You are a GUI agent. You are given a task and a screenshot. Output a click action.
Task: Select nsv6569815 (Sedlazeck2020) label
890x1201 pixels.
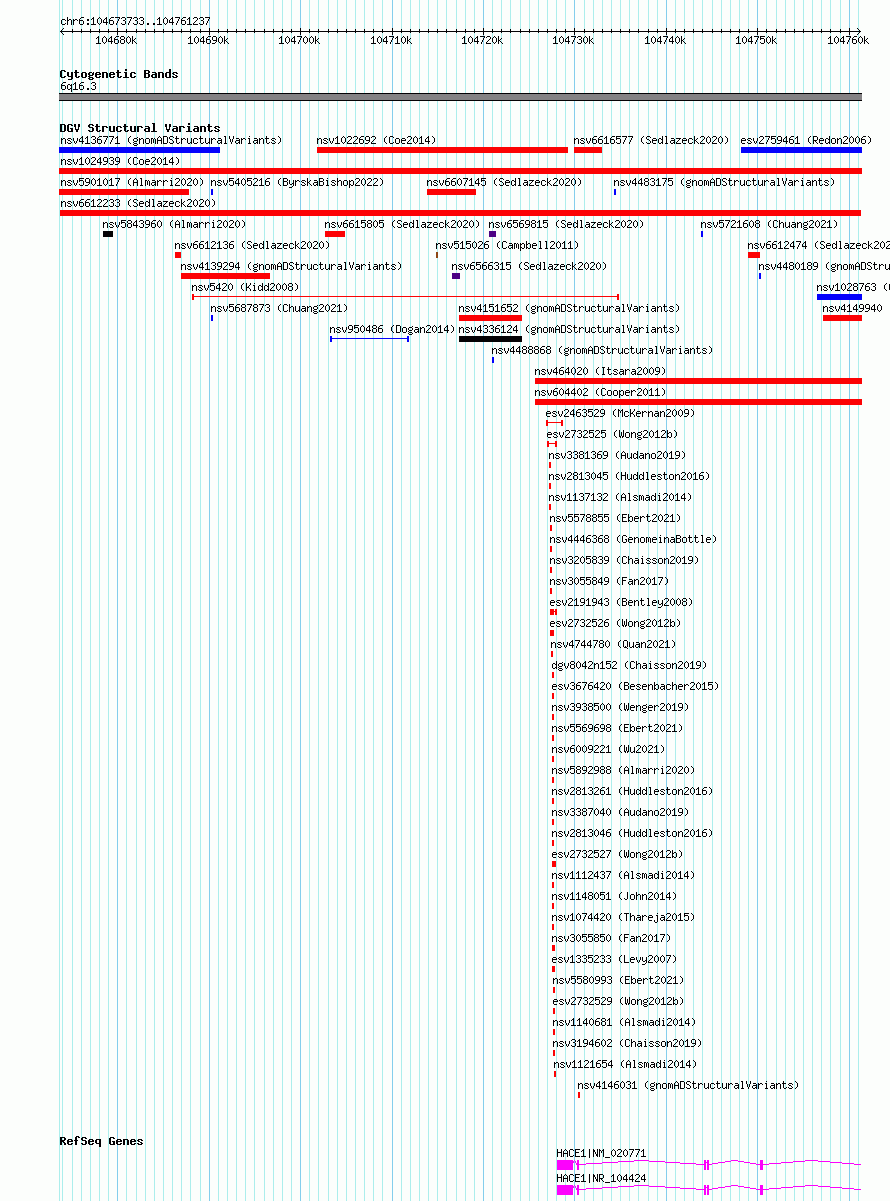coord(566,224)
